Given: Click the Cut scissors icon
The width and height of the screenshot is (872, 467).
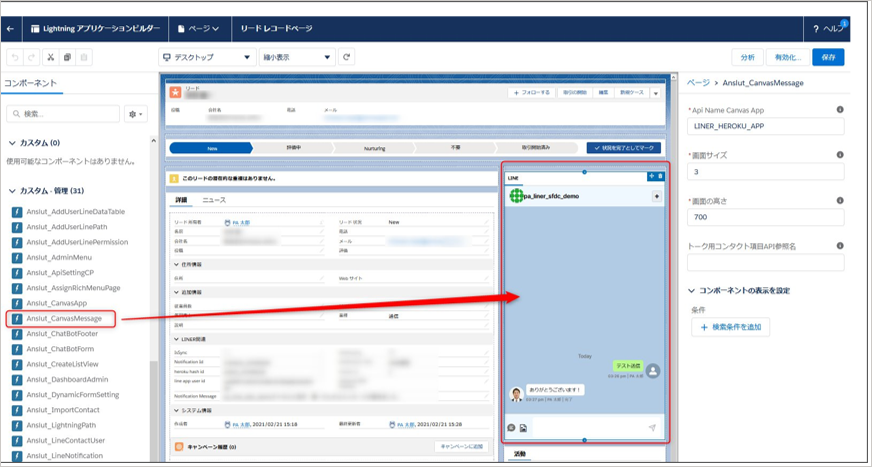Looking at the screenshot, I should 50,57.
